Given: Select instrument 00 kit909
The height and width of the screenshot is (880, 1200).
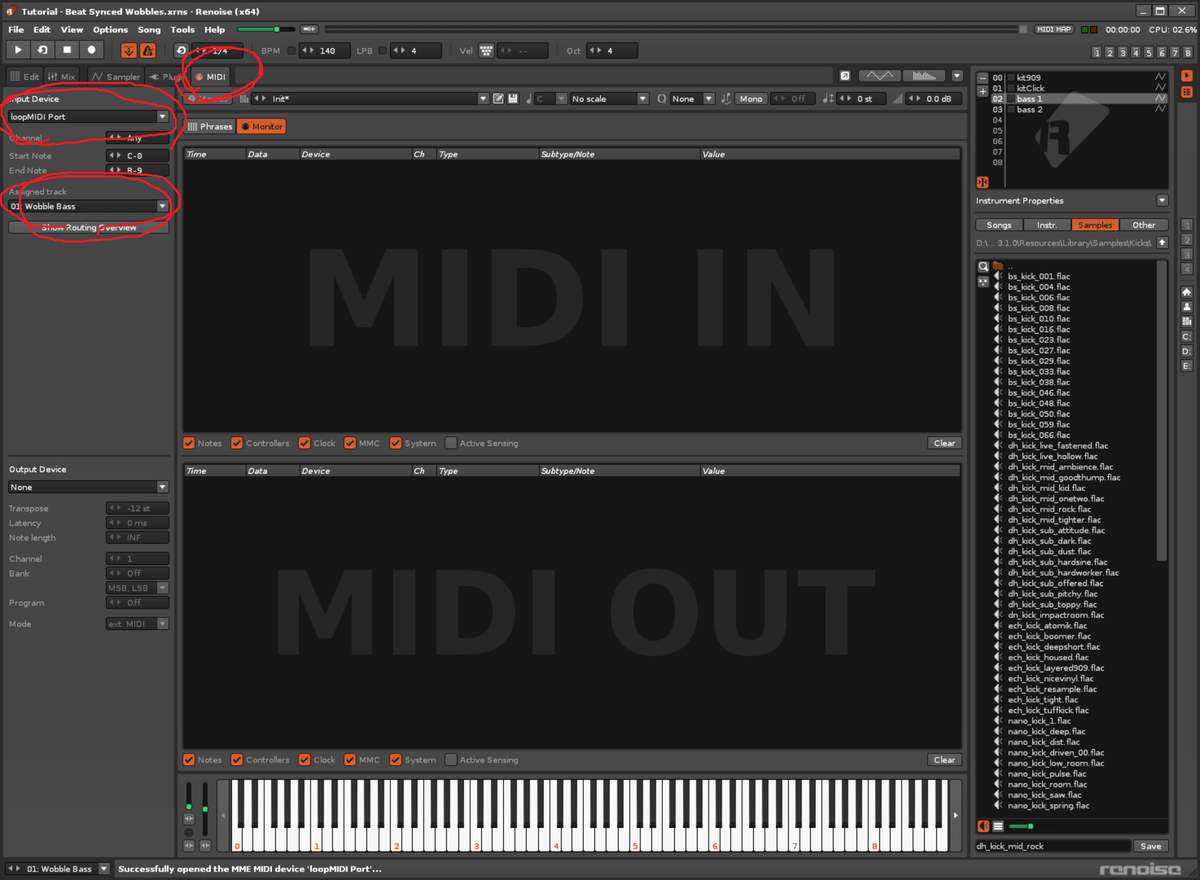Looking at the screenshot, I should (x=1080, y=77).
